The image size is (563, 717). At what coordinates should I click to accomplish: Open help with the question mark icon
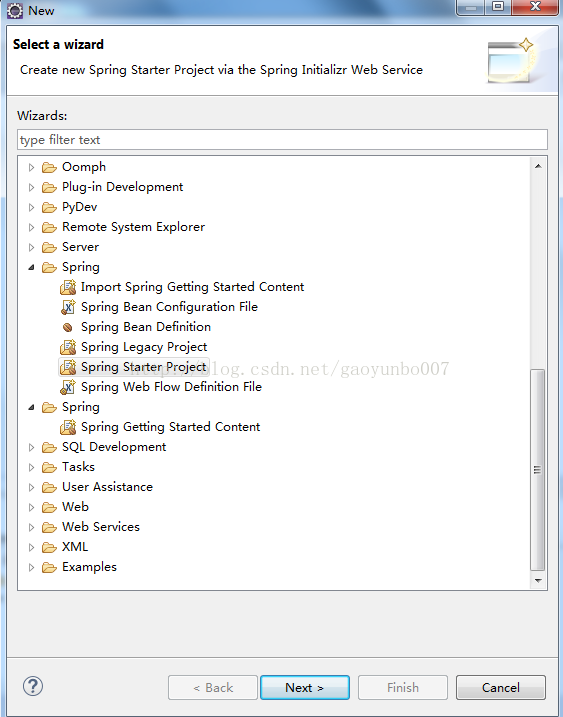coord(33,686)
